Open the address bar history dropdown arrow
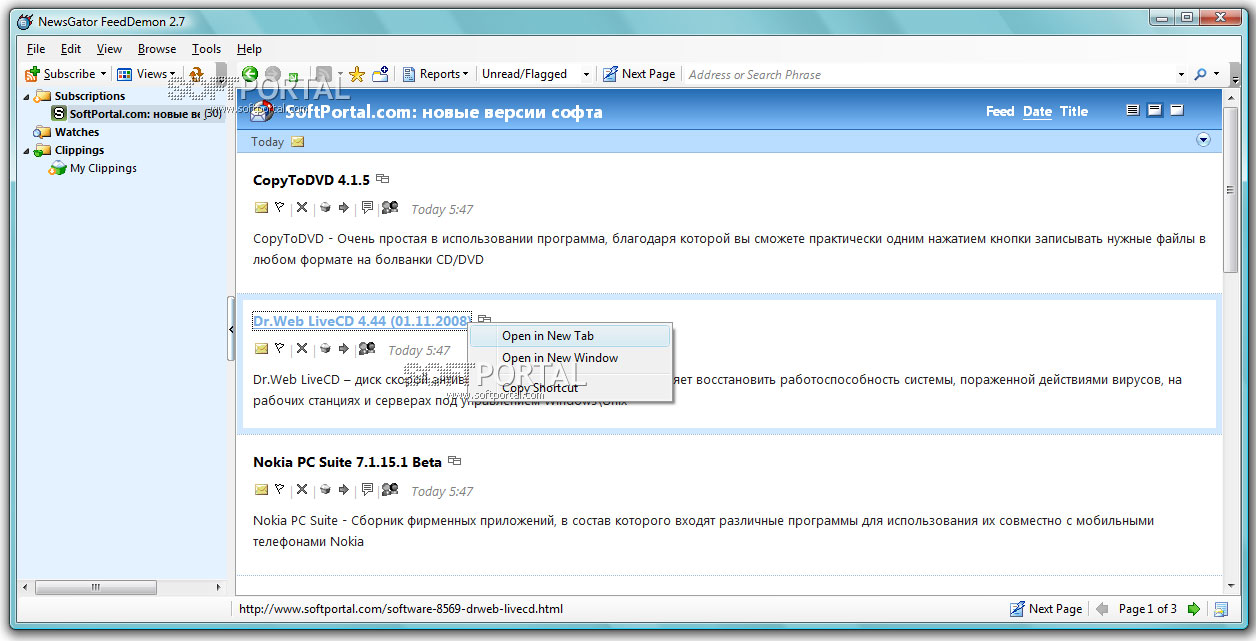Screen dimensions: 1256x641 (1181, 74)
